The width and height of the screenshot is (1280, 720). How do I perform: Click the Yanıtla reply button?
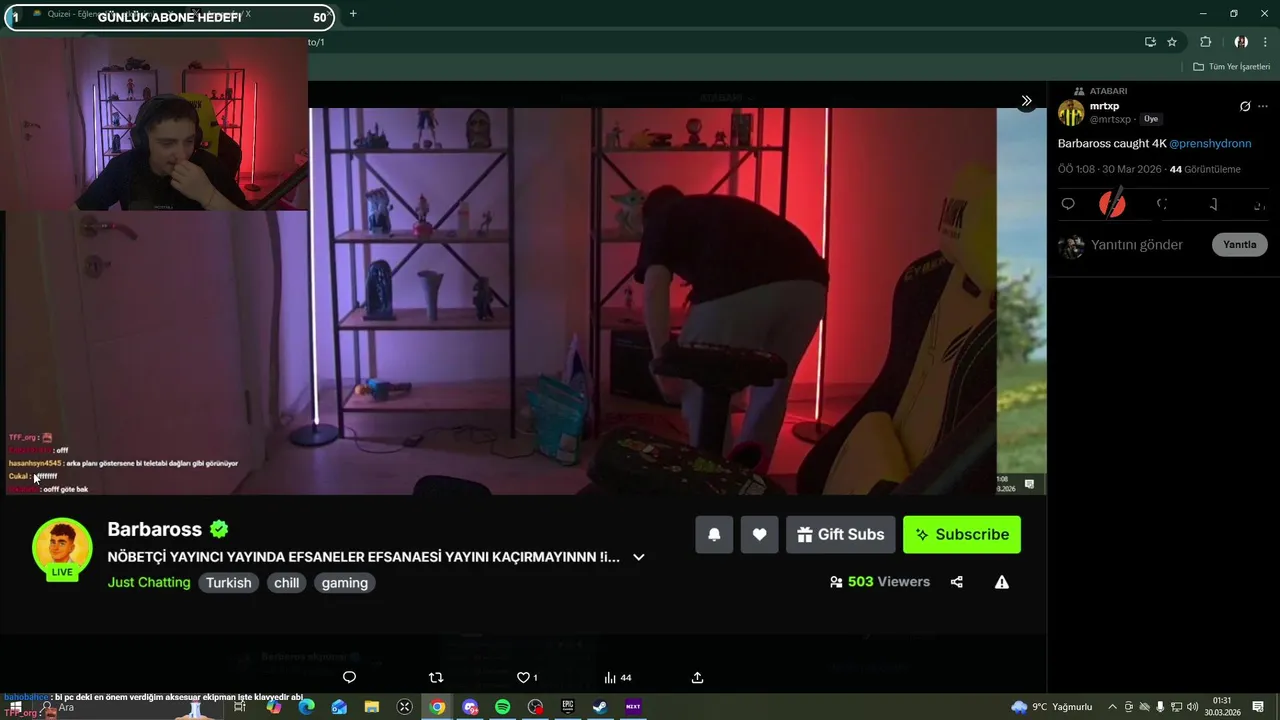1240,244
